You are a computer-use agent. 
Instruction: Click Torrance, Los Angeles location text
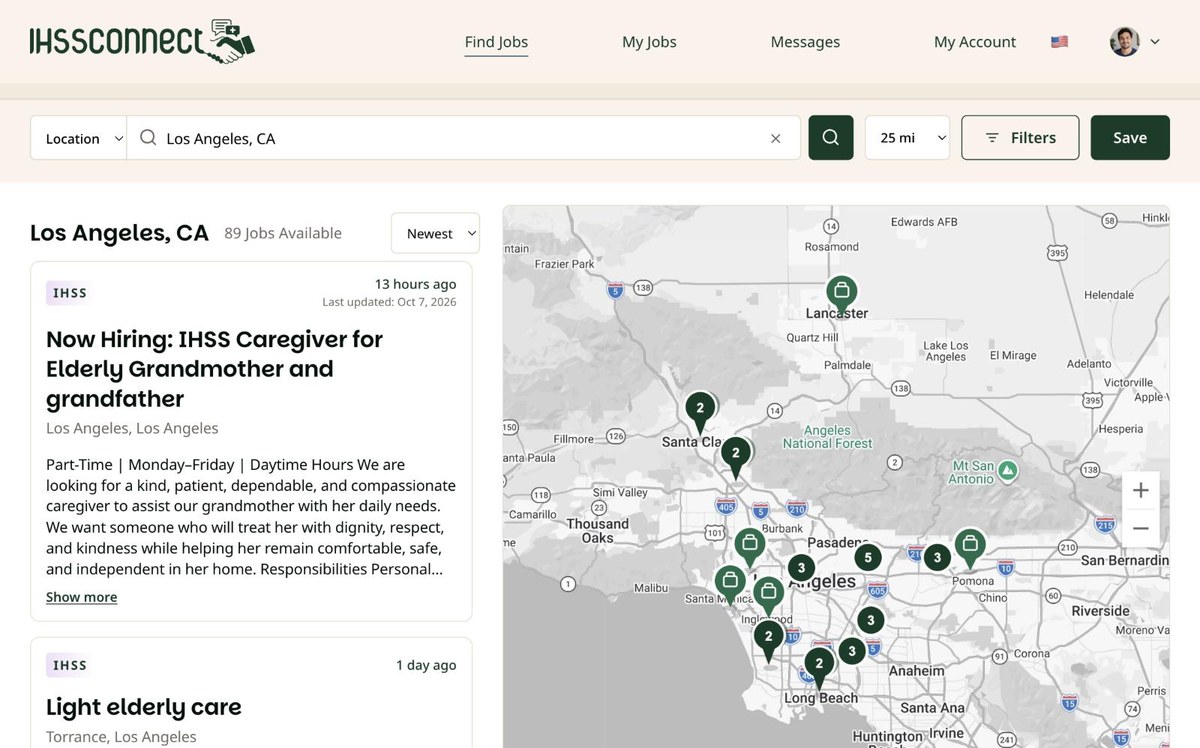121,737
